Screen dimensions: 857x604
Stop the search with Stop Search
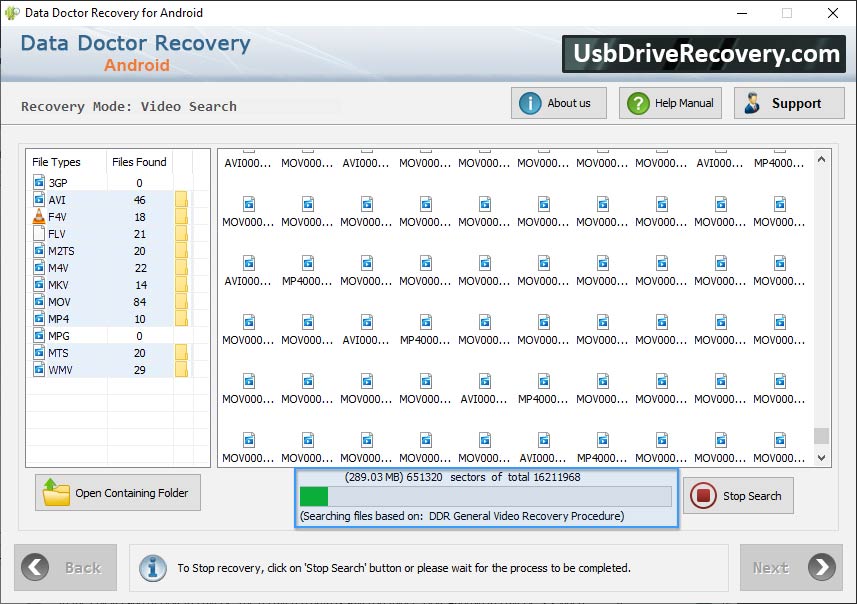pyautogui.click(x=738, y=496)
